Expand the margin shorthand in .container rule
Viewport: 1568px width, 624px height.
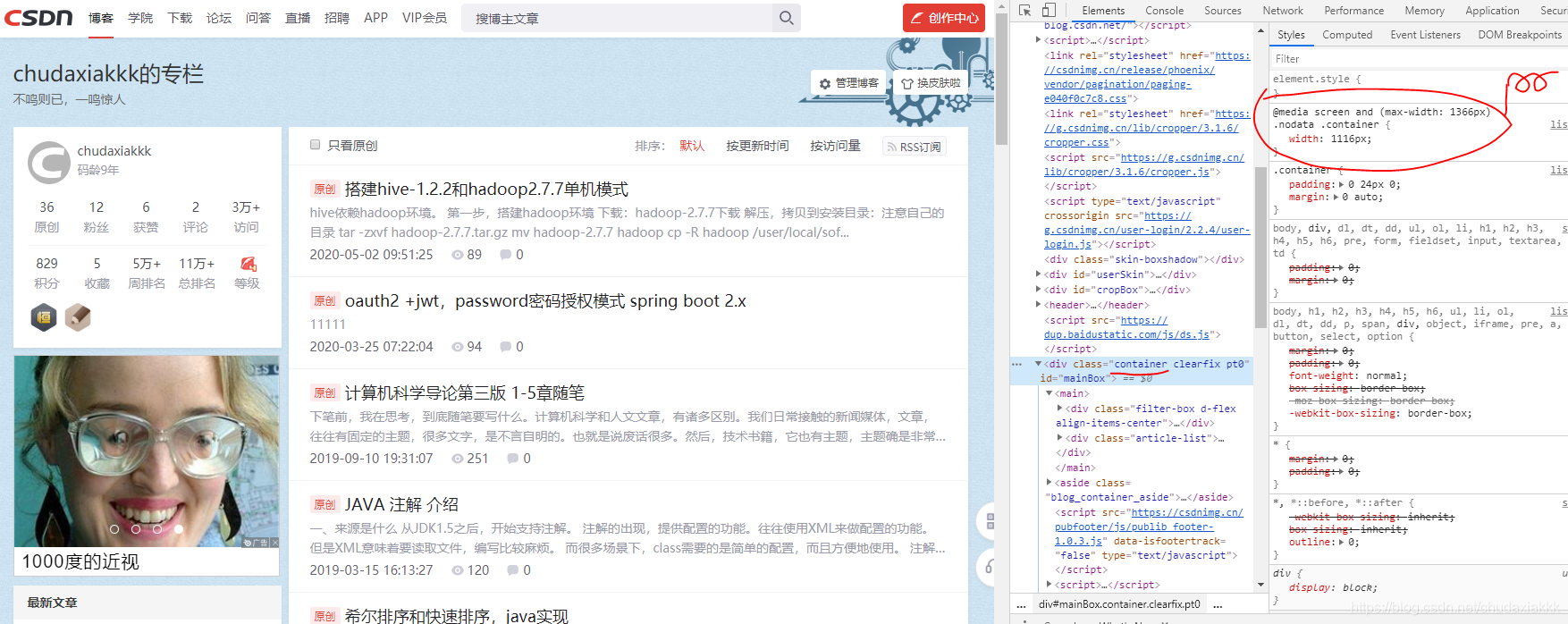coord(1338,197)
